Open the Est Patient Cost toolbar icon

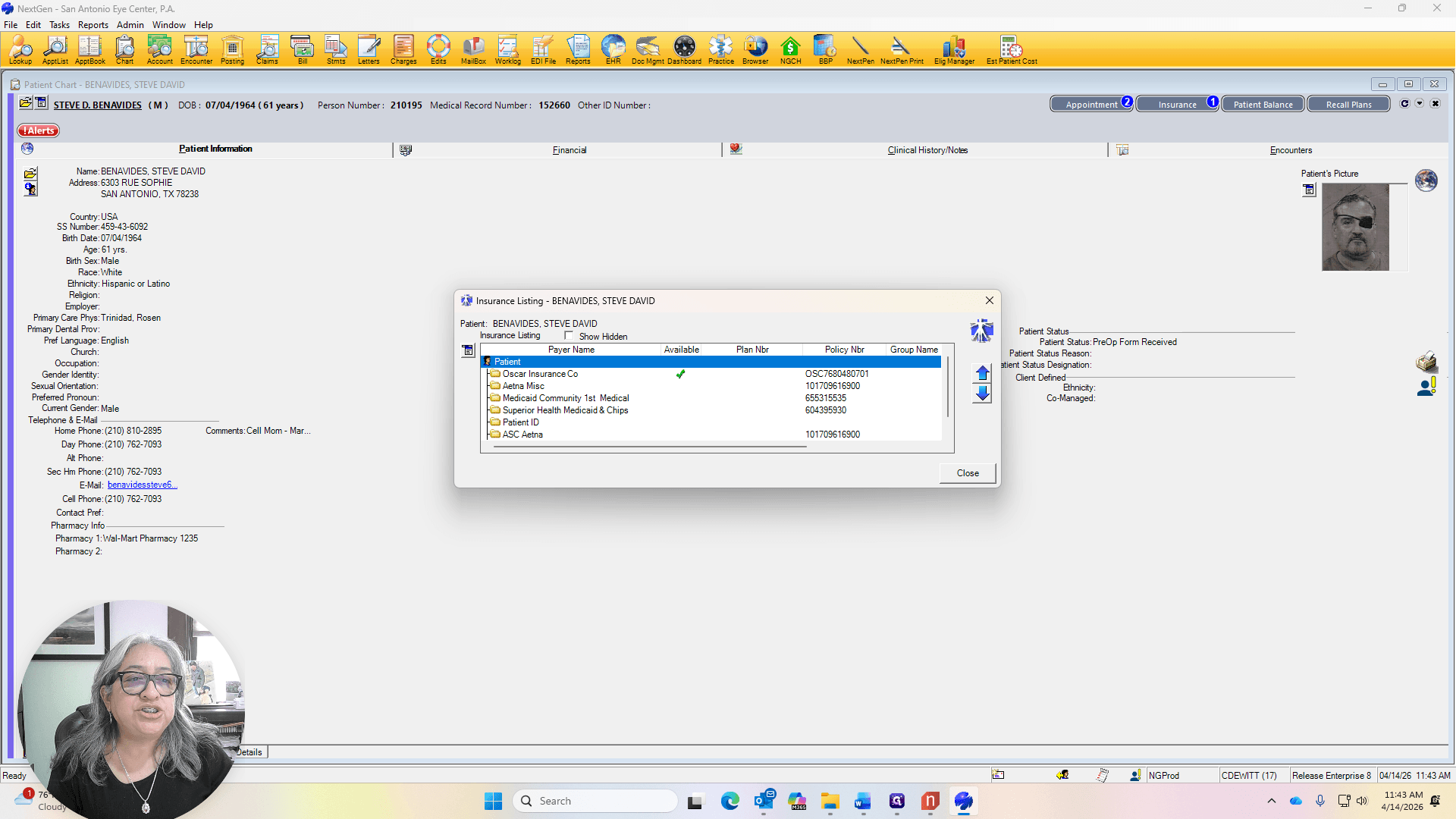point(1012,50)
